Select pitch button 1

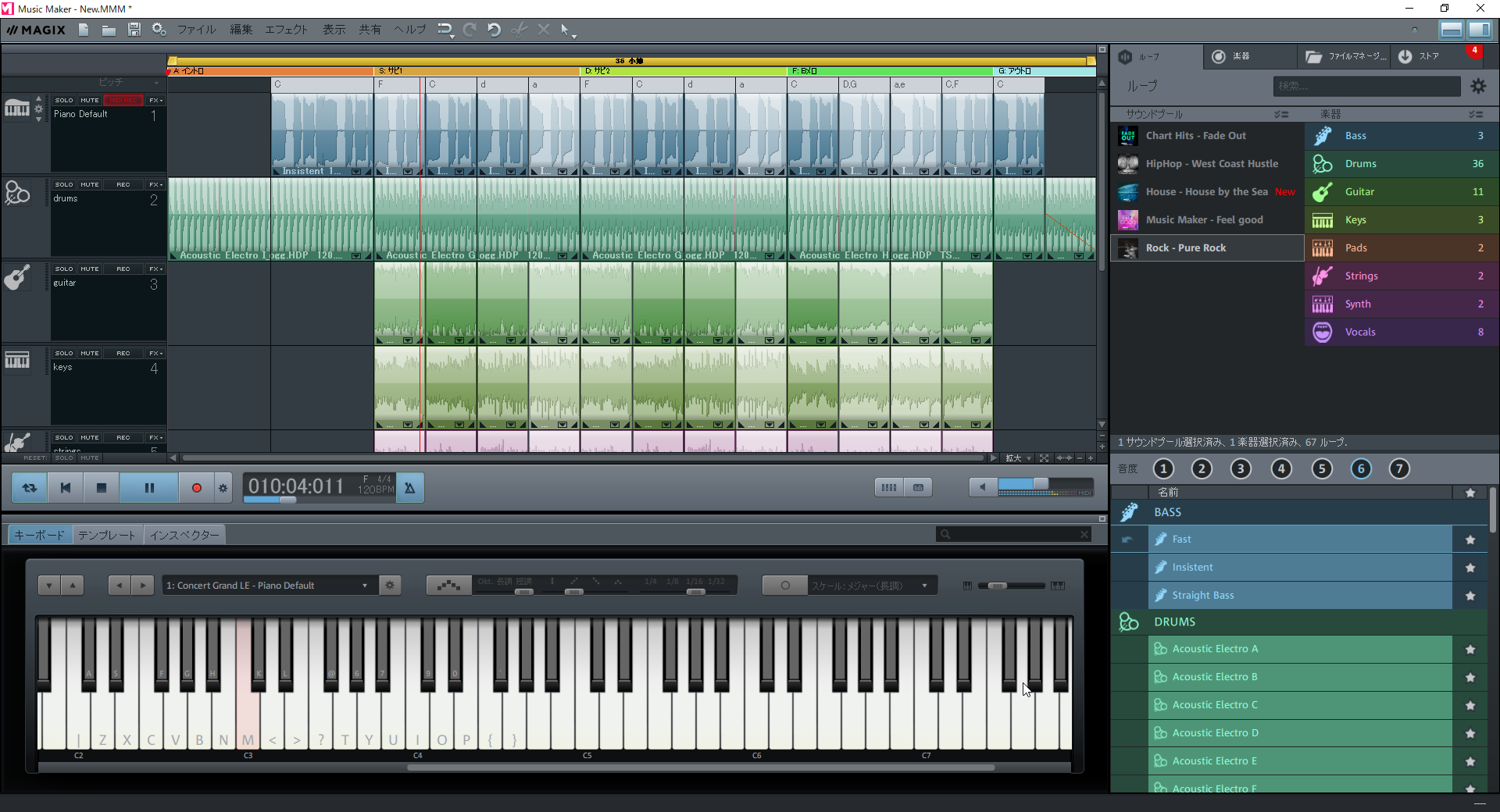1163,469
